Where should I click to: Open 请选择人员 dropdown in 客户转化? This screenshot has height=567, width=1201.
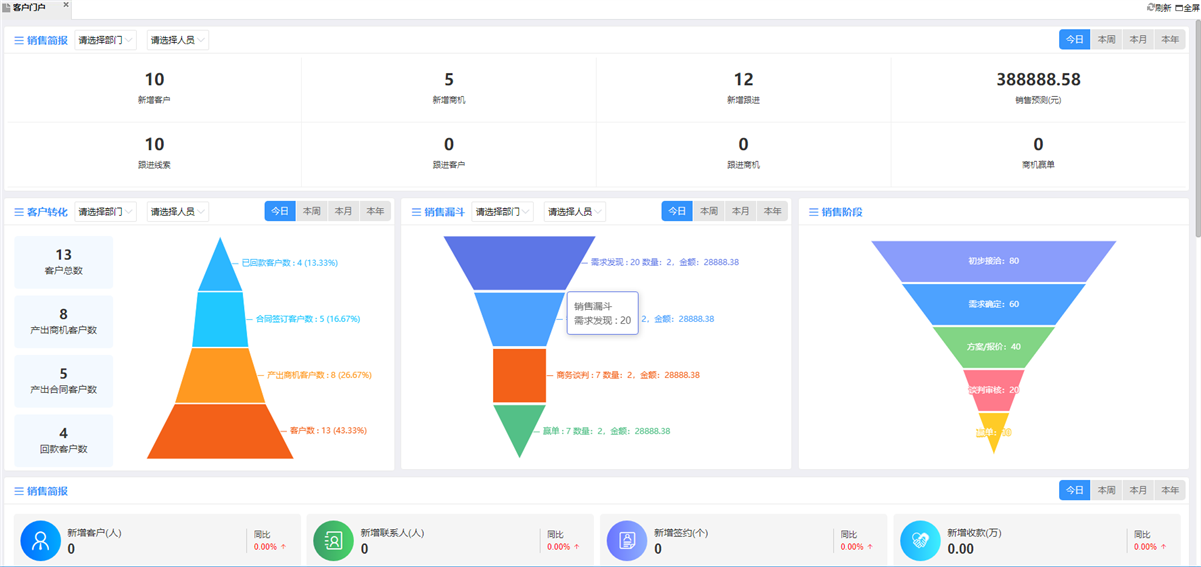click(178, 212)
